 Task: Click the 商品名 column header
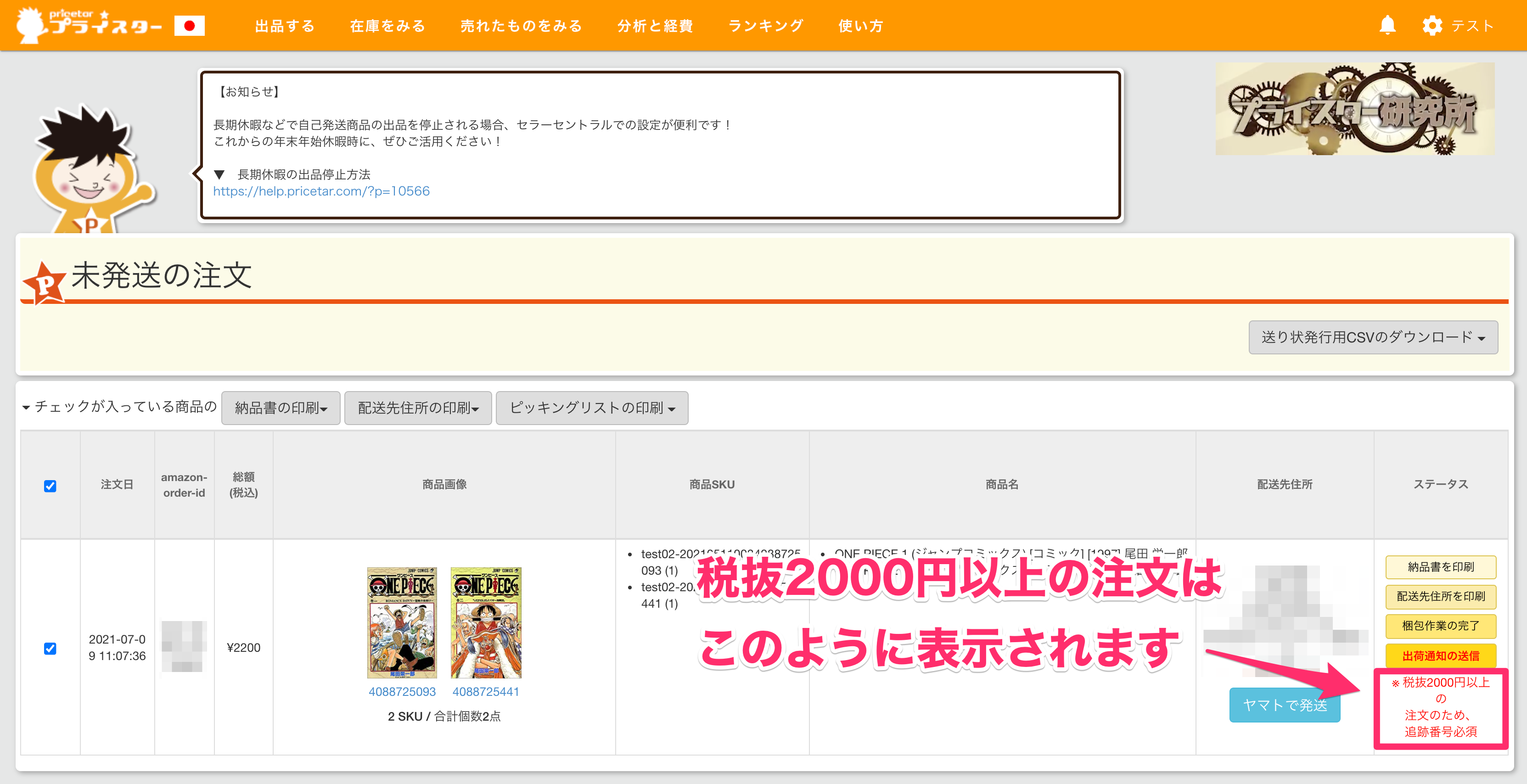click(1002, 485)
